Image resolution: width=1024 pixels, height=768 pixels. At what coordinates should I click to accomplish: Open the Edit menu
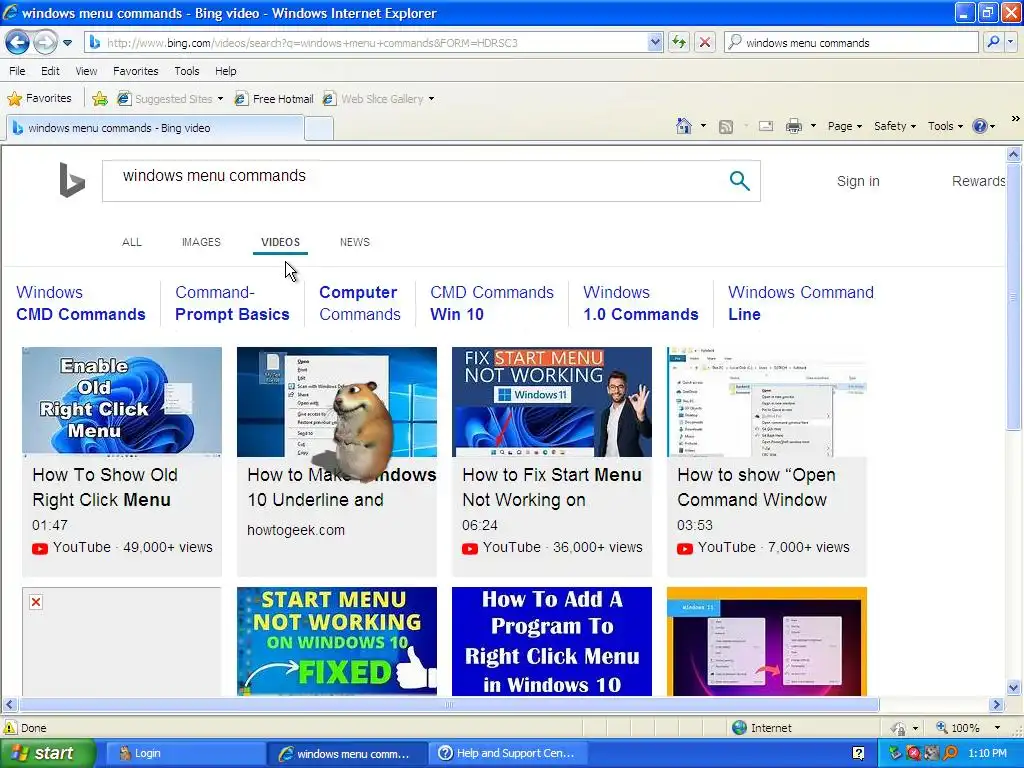point(50,71)
